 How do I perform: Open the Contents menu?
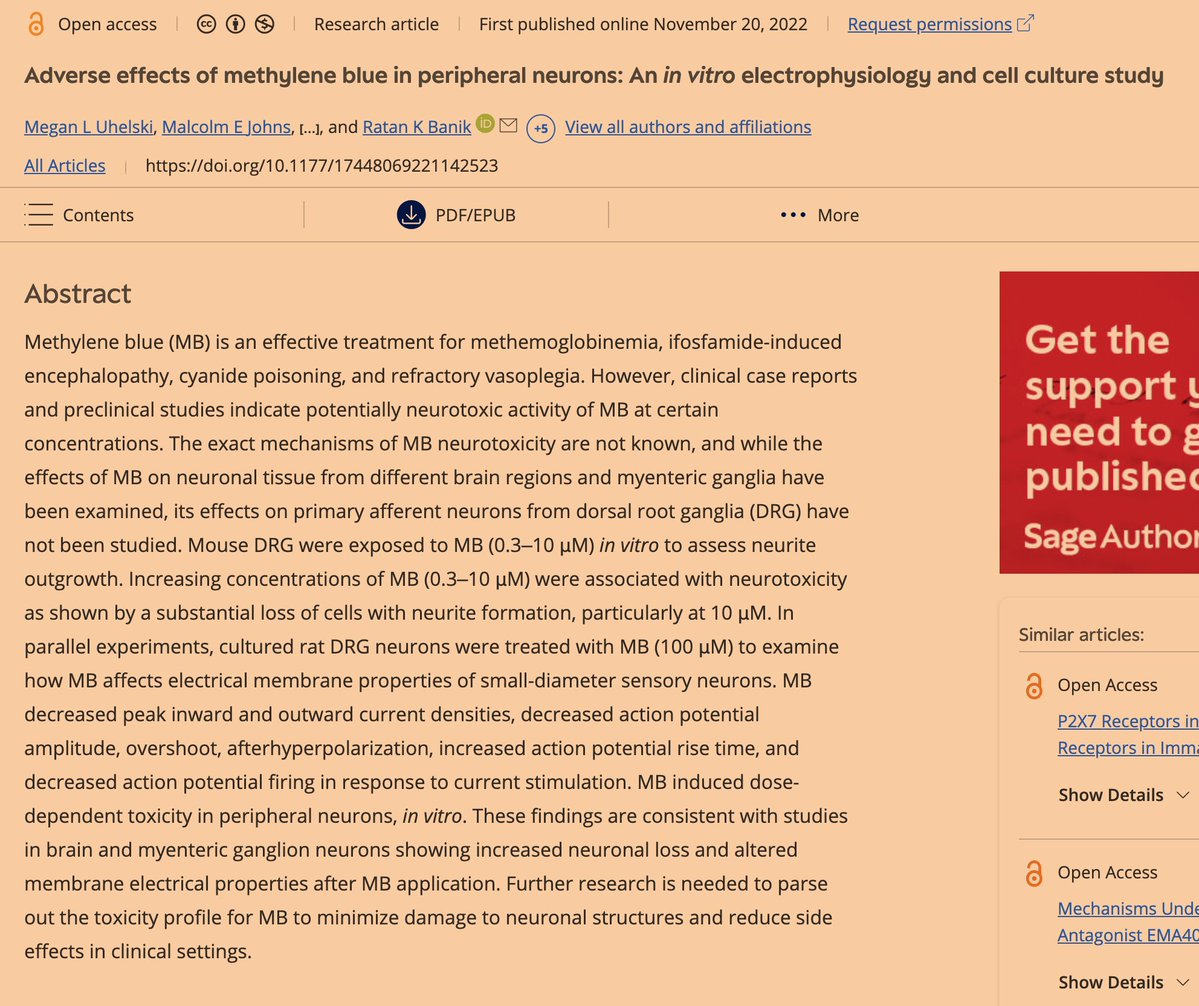pos(97,215)
